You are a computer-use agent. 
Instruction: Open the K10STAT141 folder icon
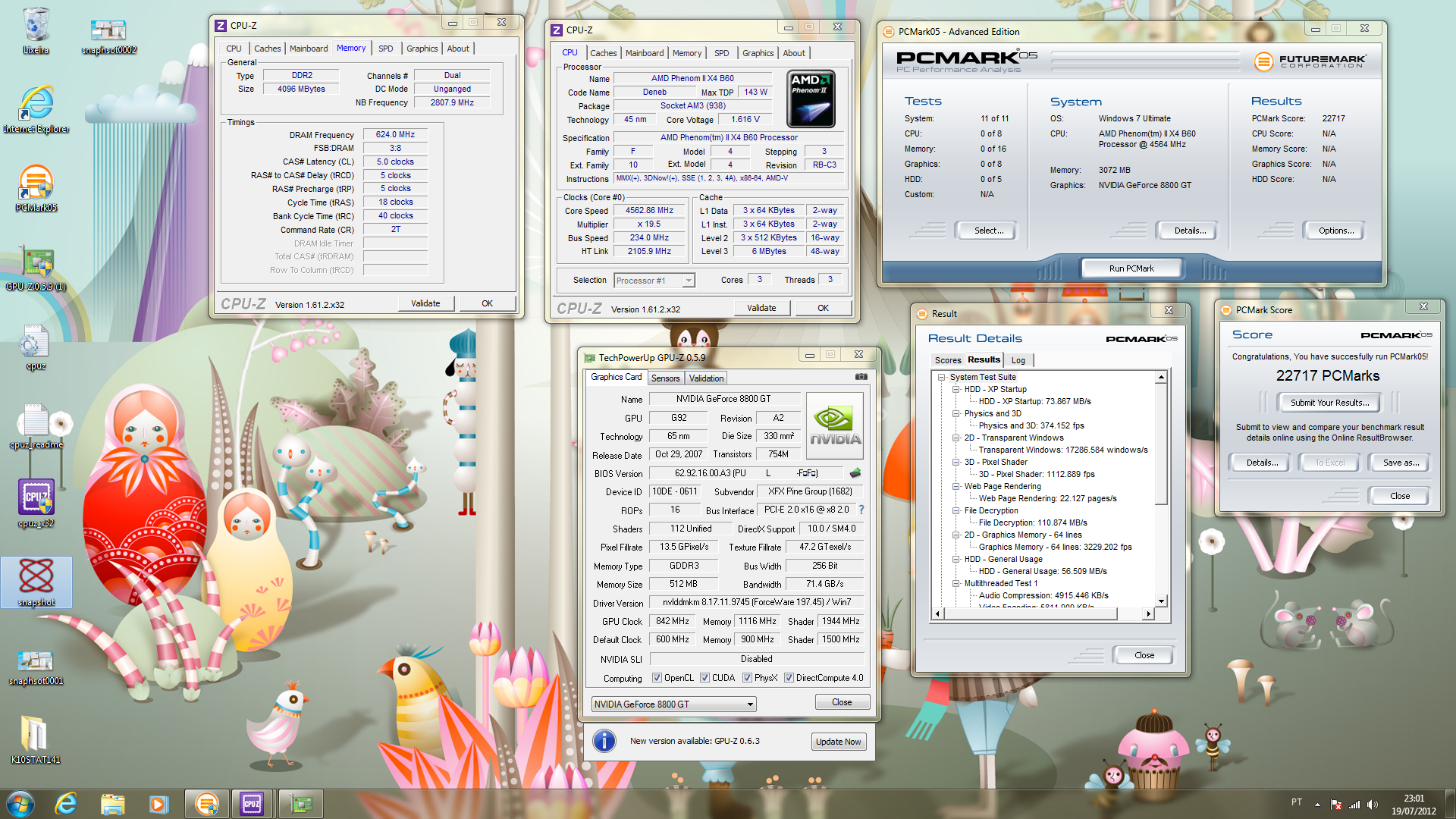pyautogui.click(x=36, y=739)
